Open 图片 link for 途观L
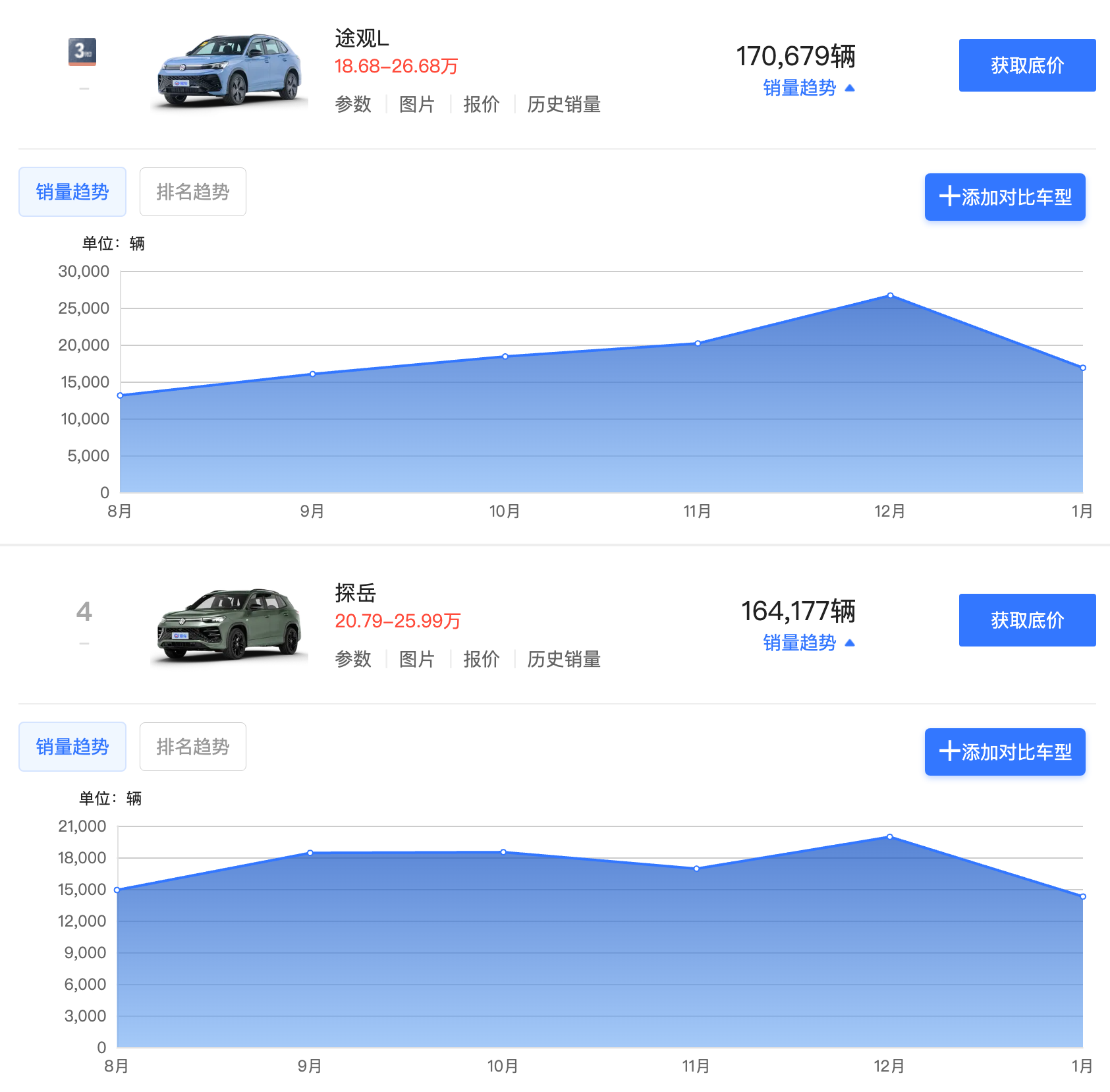1110x1092 pixels. coord(417,104)
